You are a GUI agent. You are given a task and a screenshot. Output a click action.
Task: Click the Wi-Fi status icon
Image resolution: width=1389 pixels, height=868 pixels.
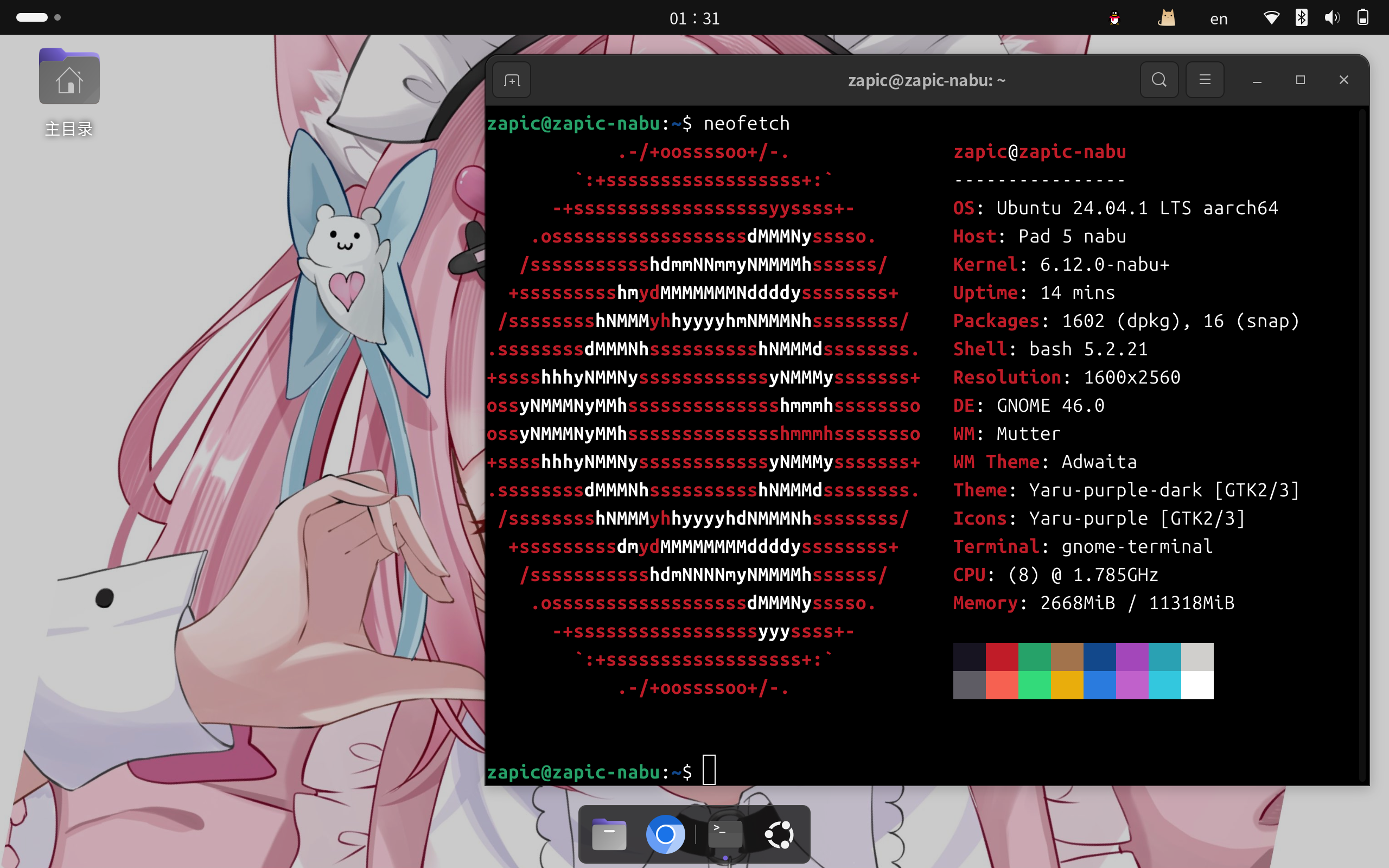coord(1271,18)
